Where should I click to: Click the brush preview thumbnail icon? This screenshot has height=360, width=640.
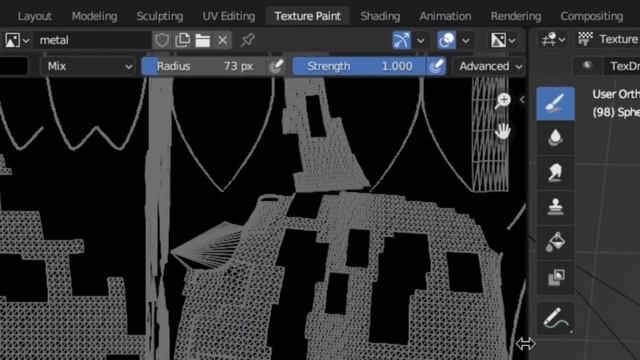point(587,66)
